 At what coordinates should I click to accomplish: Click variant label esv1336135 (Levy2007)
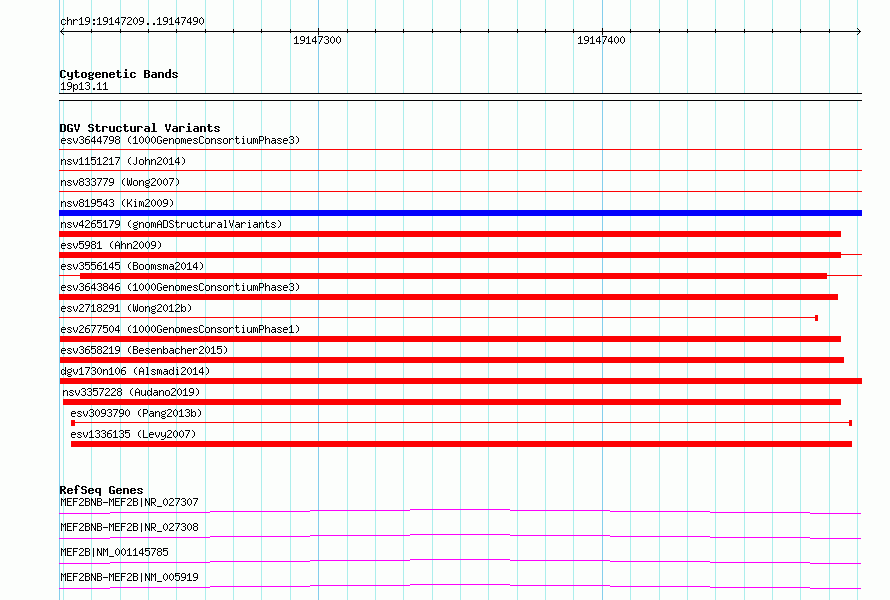click(x=133, y=434)
